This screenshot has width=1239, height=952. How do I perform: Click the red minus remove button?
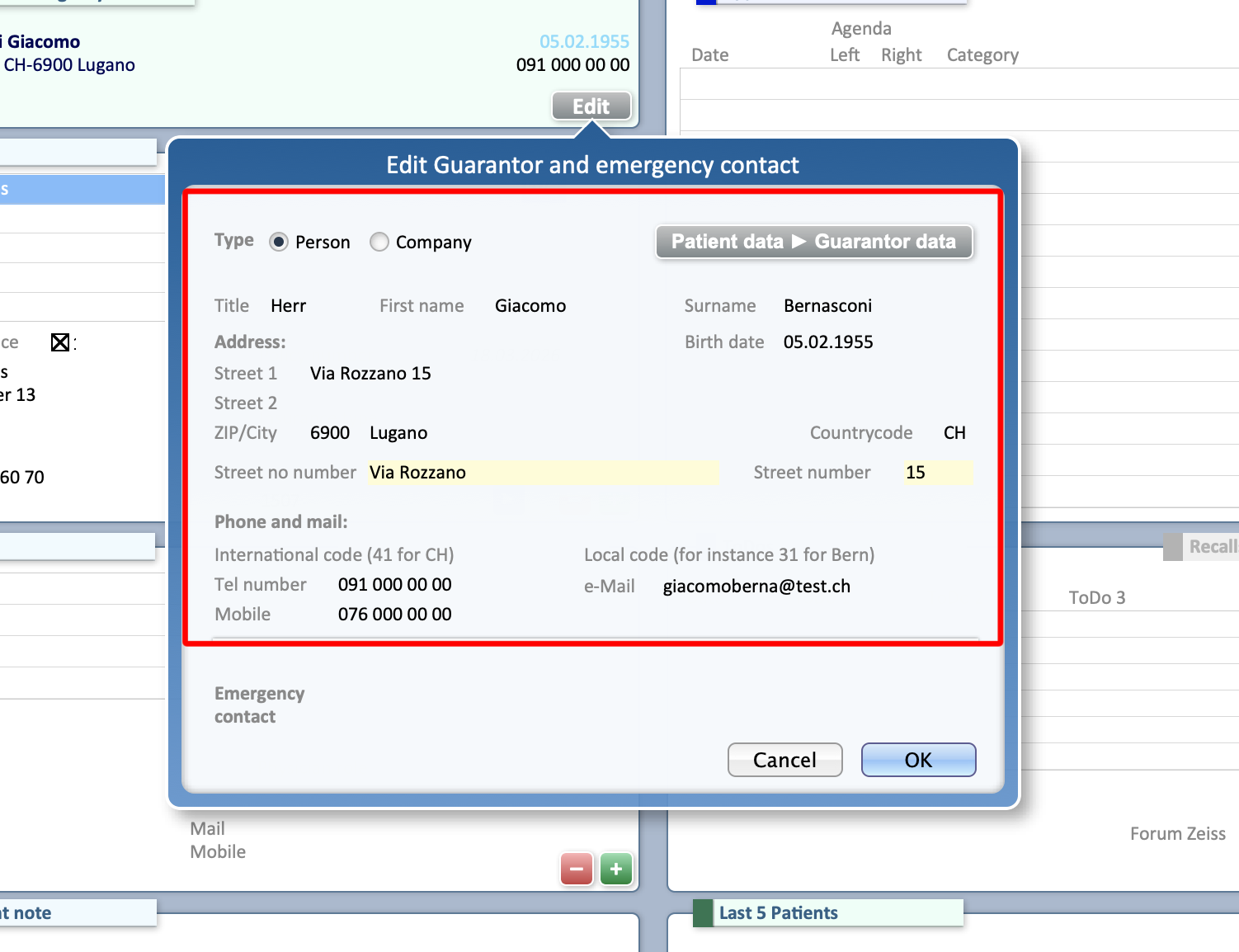click(577, 869)
